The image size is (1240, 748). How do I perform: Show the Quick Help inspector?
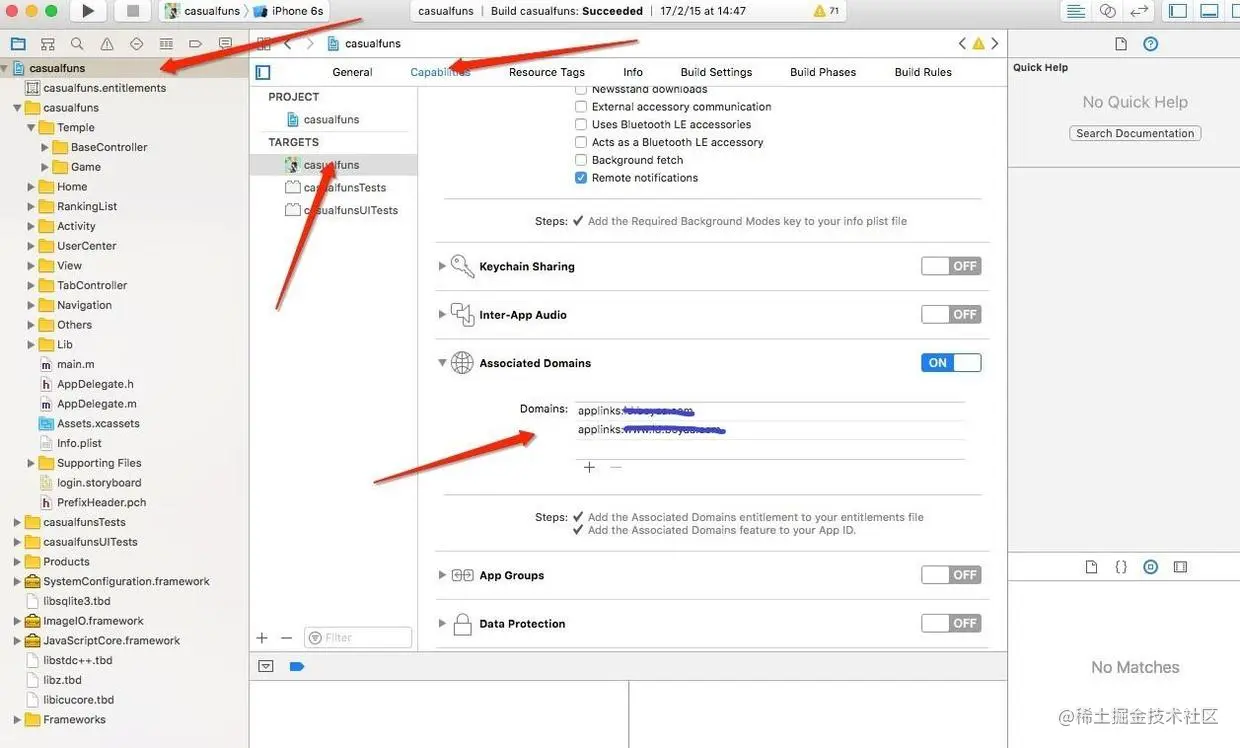[x=1151, y=44]
